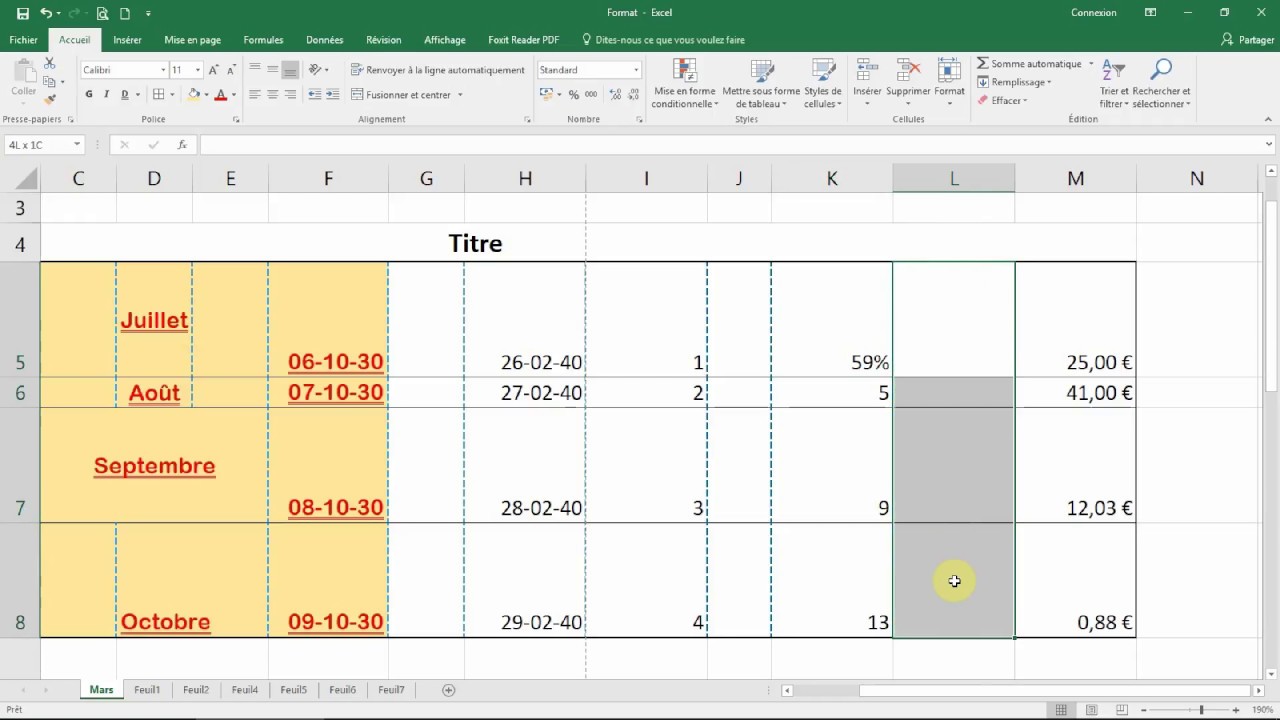Select sheet tab Feuil1
The width and height of the screenshot is (1280, 720).
tap(147, 690)
